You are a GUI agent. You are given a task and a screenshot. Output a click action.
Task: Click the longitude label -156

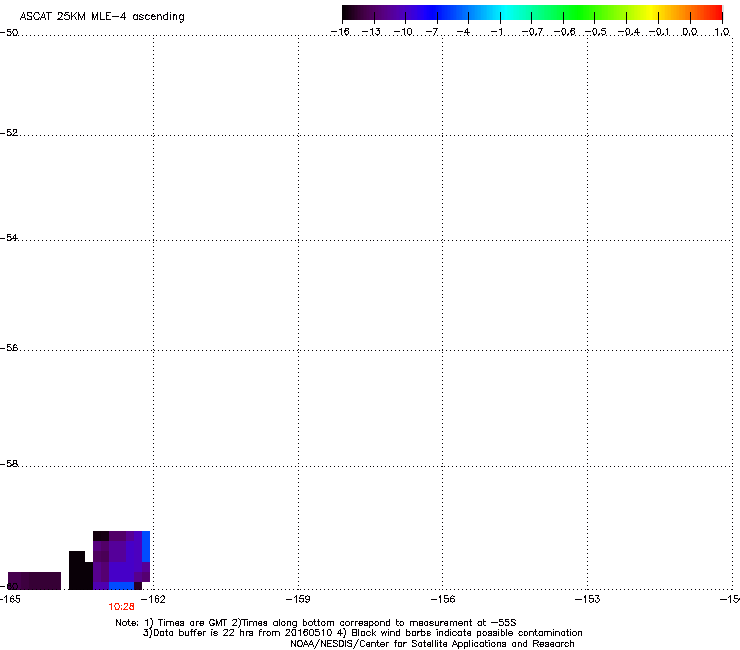click(x=443, y=599)
